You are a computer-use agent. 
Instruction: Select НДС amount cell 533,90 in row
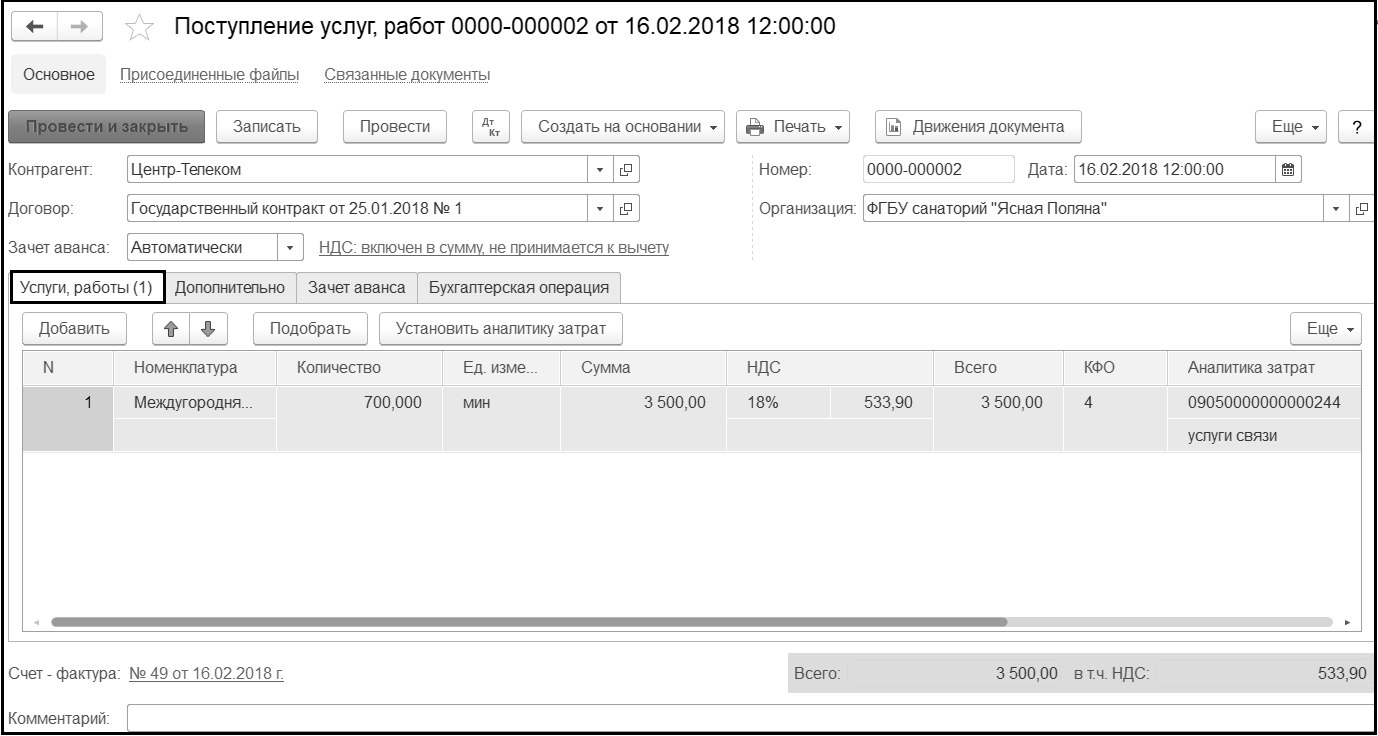pos(881,403)
